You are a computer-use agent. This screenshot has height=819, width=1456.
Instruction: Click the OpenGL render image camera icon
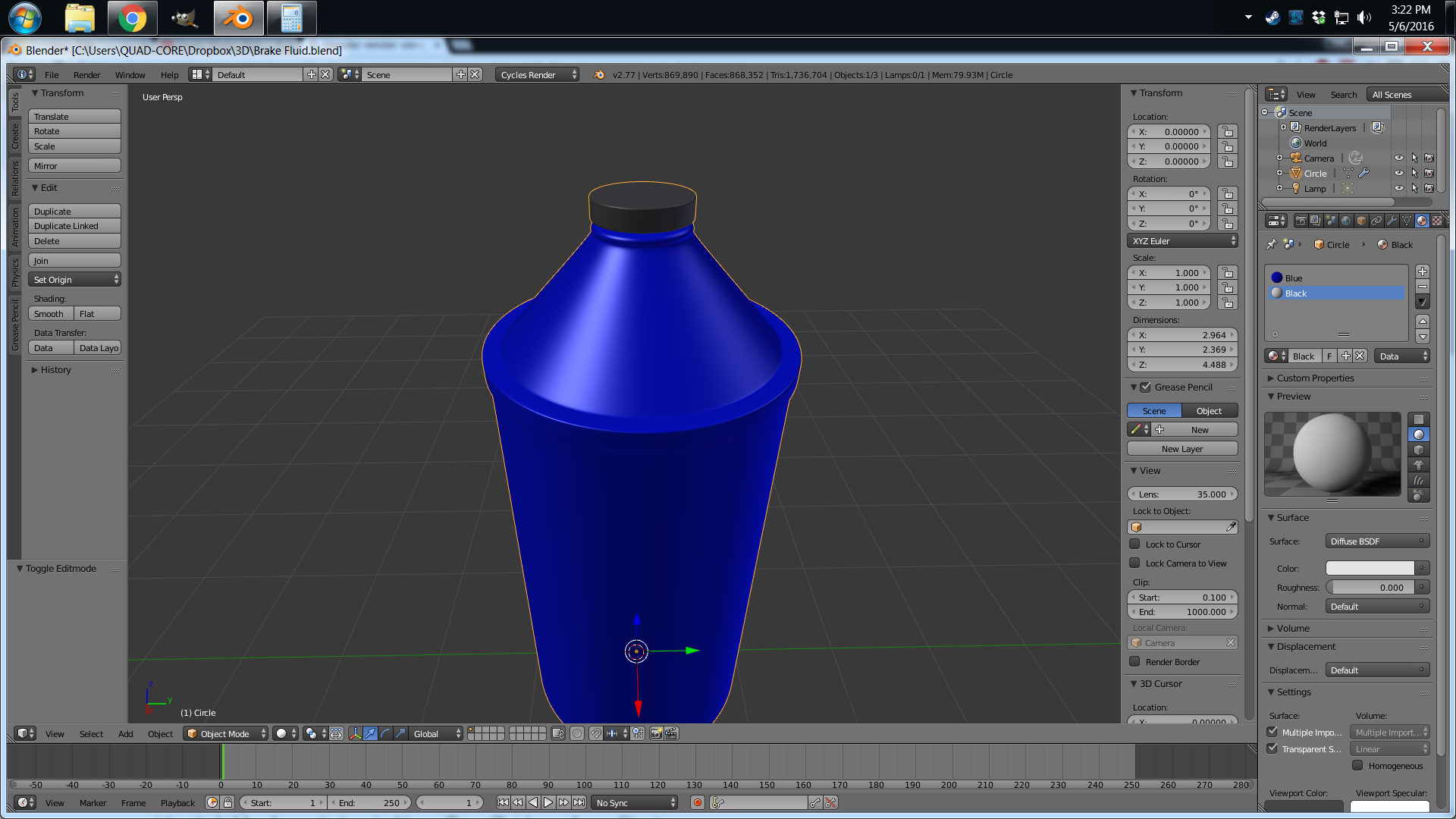coord(657,733)
